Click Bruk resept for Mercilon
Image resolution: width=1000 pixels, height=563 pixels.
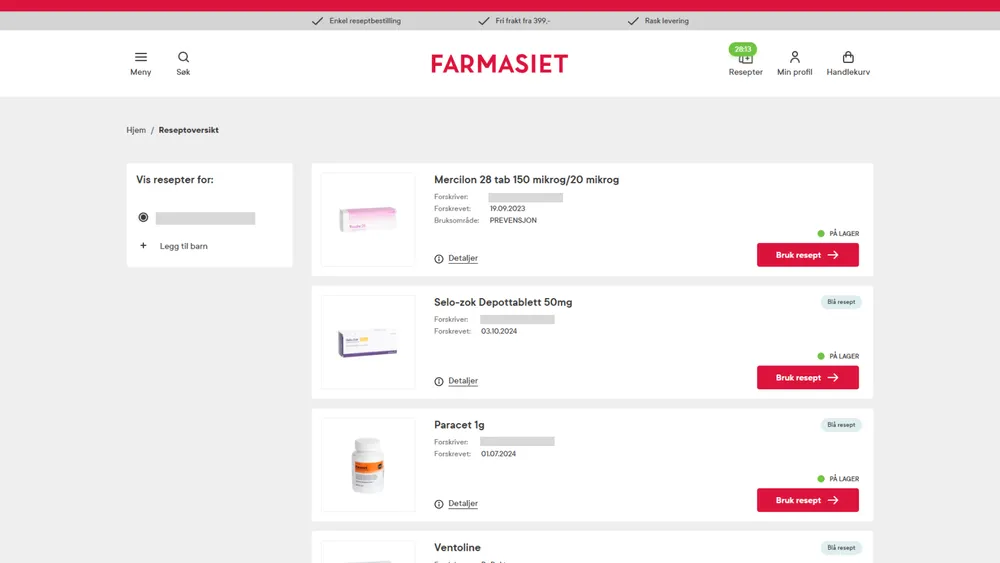[x=807, y=255]
